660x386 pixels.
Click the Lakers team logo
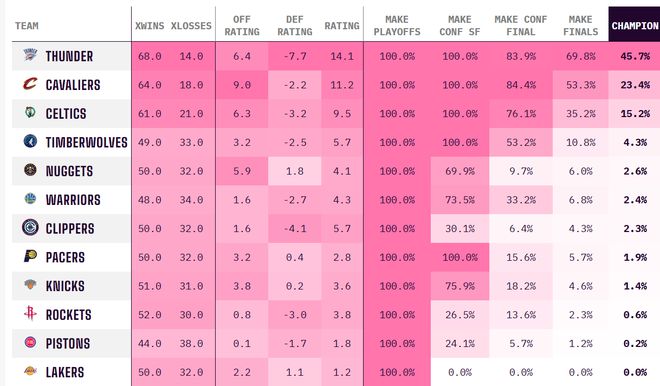[30, 371]
